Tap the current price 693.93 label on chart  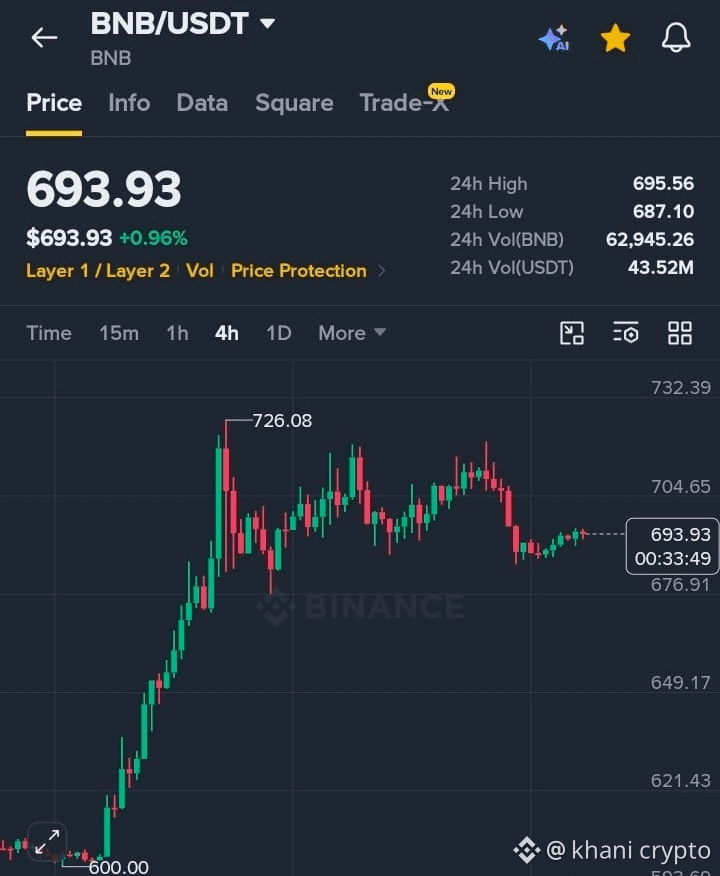pos(673,546)
